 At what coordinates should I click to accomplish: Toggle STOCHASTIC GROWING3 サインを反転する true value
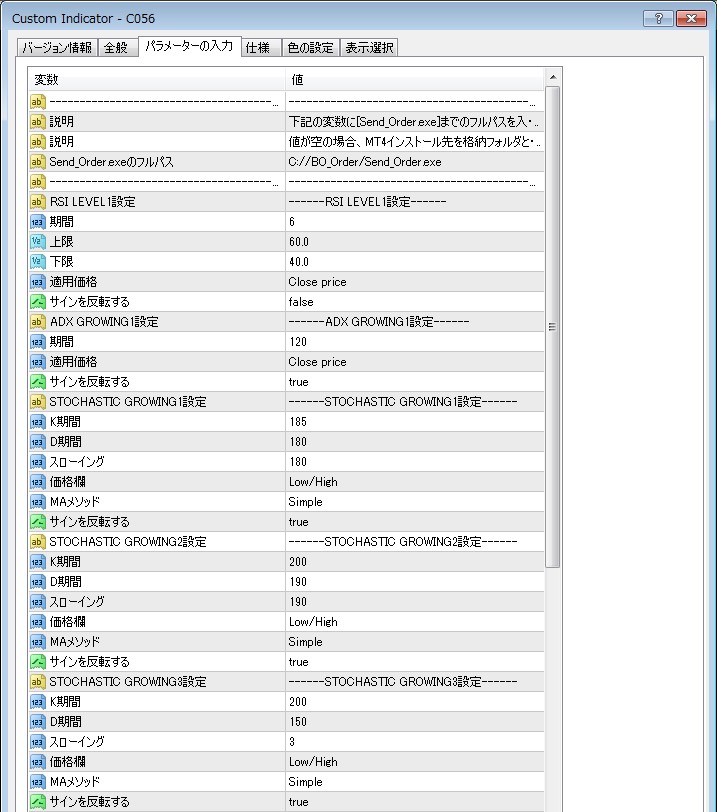415,802
